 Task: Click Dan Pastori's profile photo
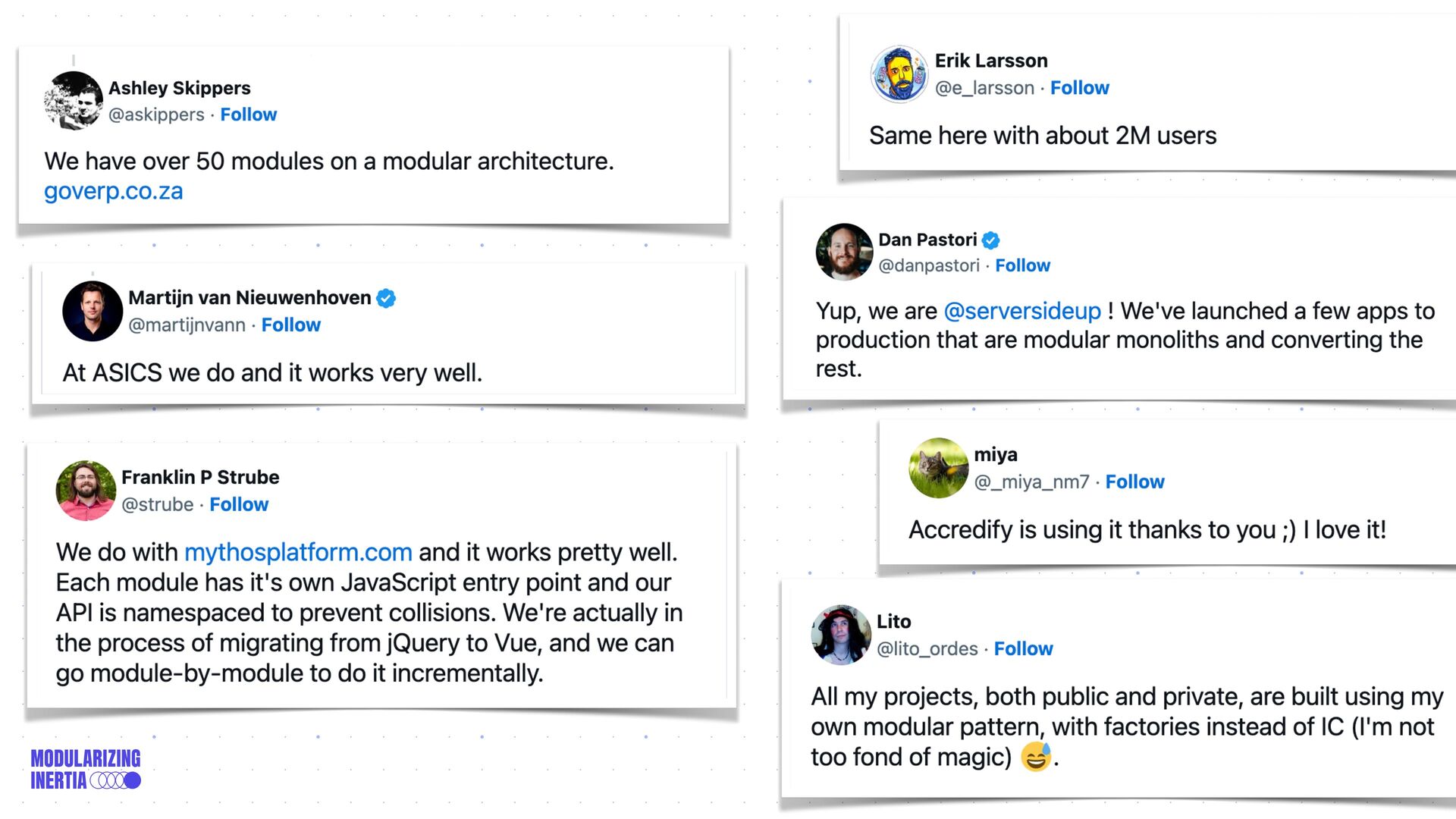pos(844,252)
